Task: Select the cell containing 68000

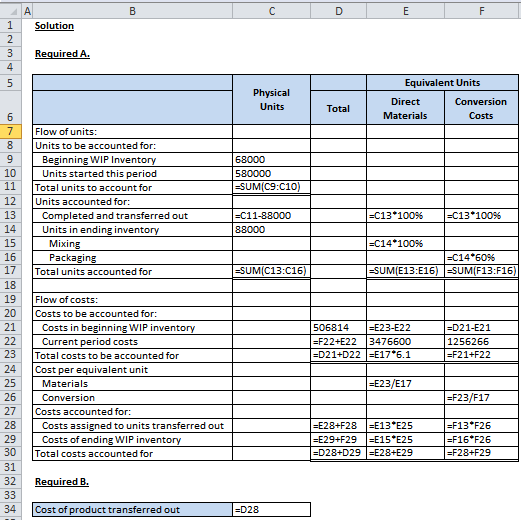Action: (271, 160)
